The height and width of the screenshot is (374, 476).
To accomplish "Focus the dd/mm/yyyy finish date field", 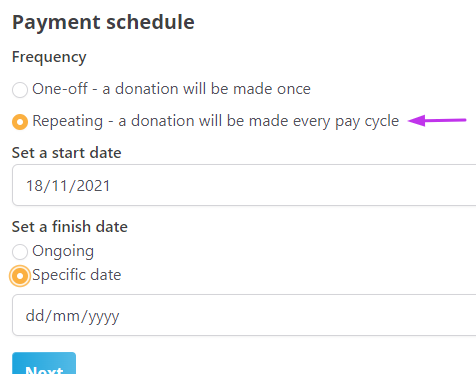I will click(x=244, y=315).
